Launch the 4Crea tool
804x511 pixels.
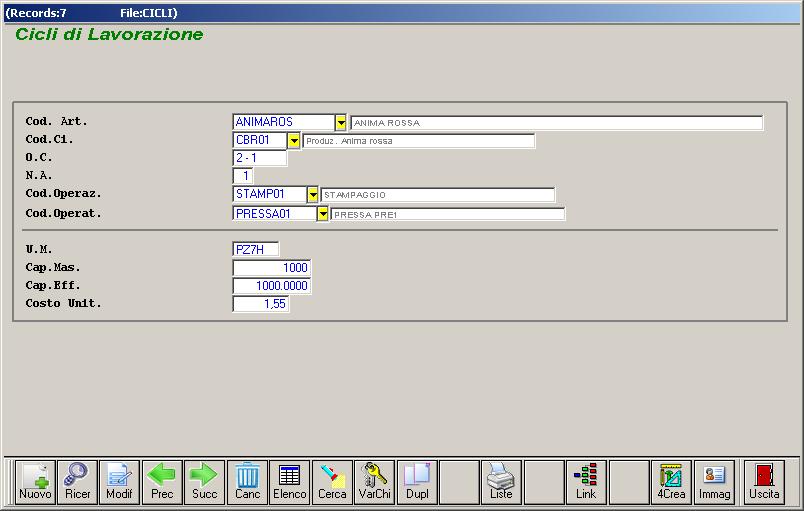pyautogui.click(x=671, y=482)
